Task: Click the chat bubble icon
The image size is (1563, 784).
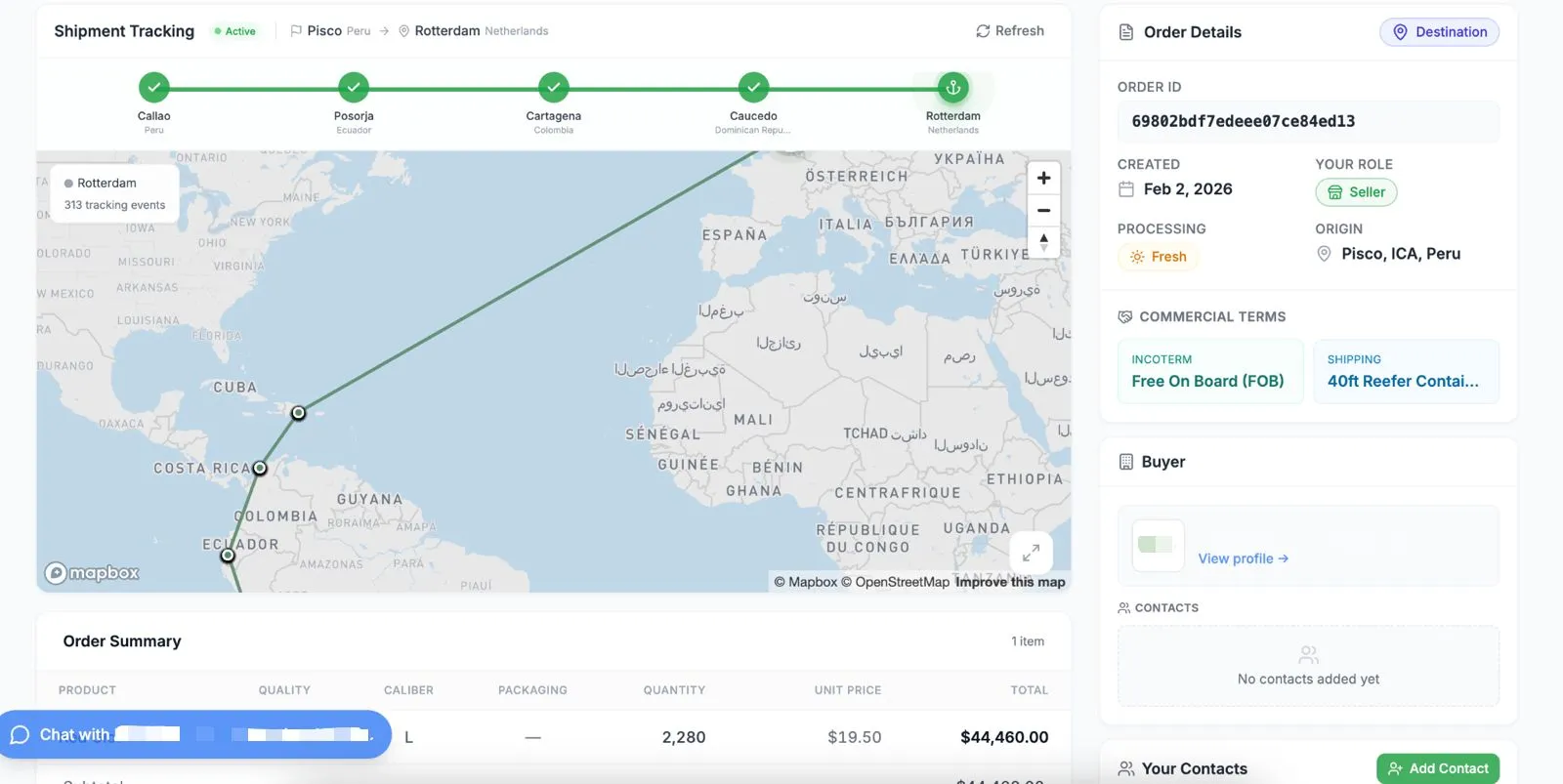Action: coord(20,734)
